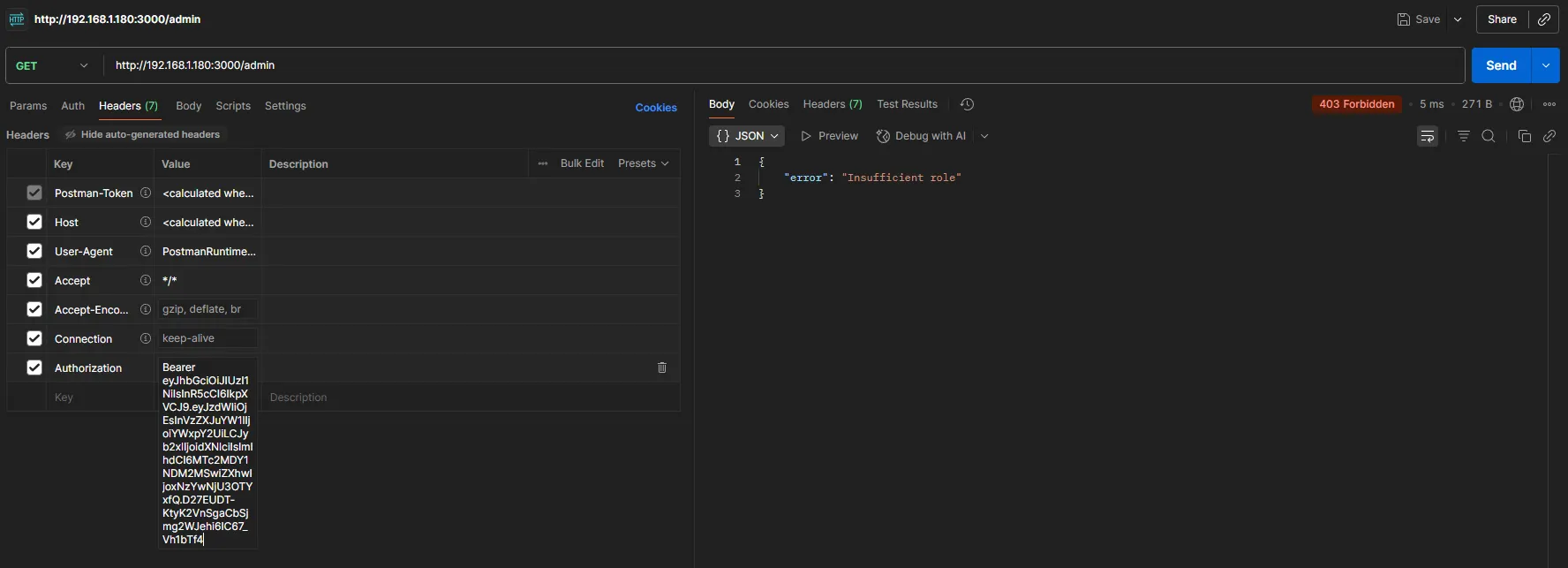The width and height of the screenshot is (1568, 568).
Task: Open the response Cookies tab
Action: pos(769,104)
